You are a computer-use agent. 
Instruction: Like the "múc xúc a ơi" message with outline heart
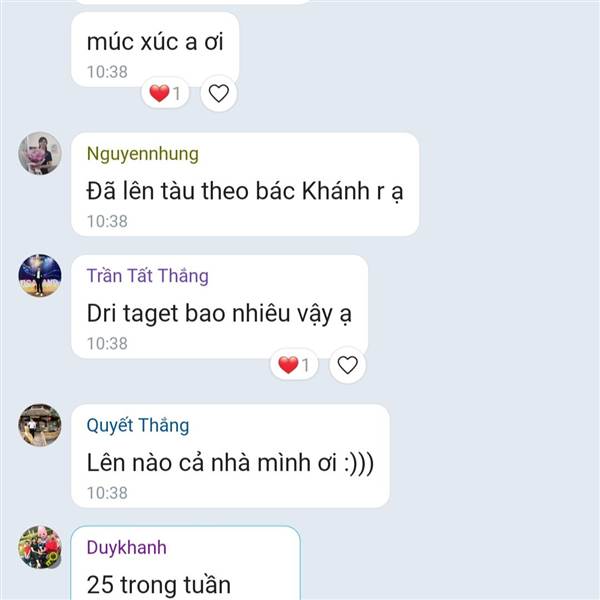coord(218,93)
